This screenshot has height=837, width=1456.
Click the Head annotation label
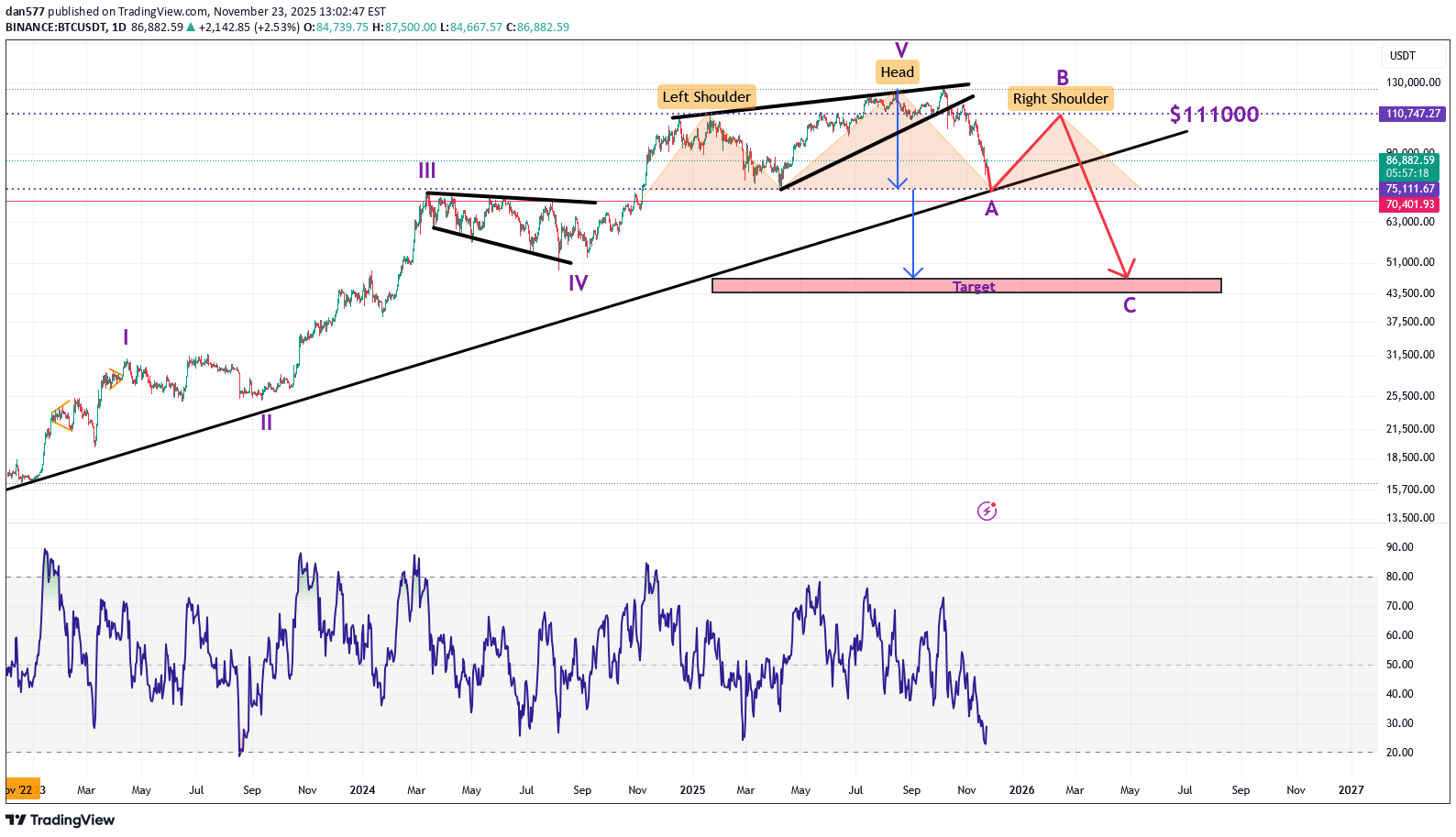click(x=897, y=72)
